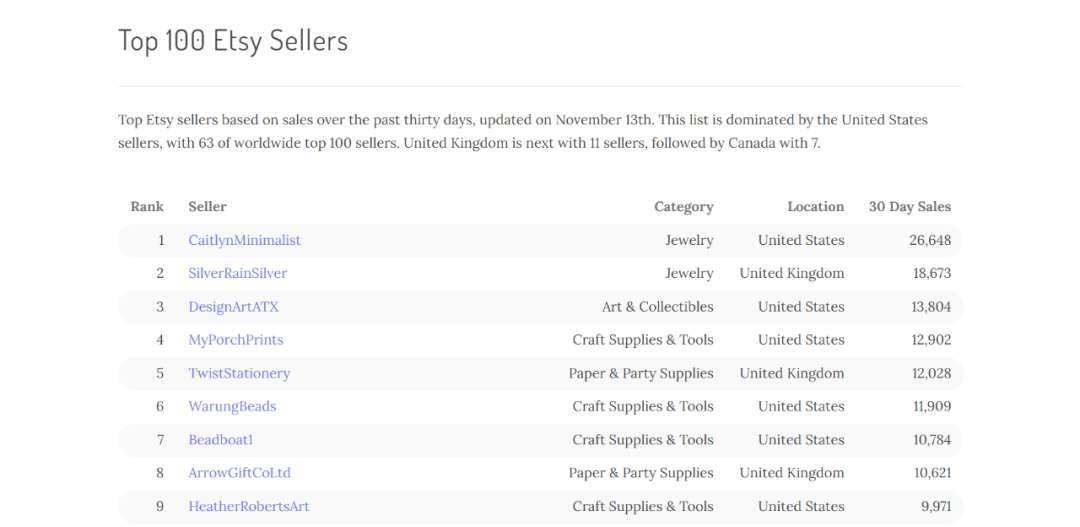
Task: Open the CaitlynMinimalist seller link
Action: pos(245,240)
